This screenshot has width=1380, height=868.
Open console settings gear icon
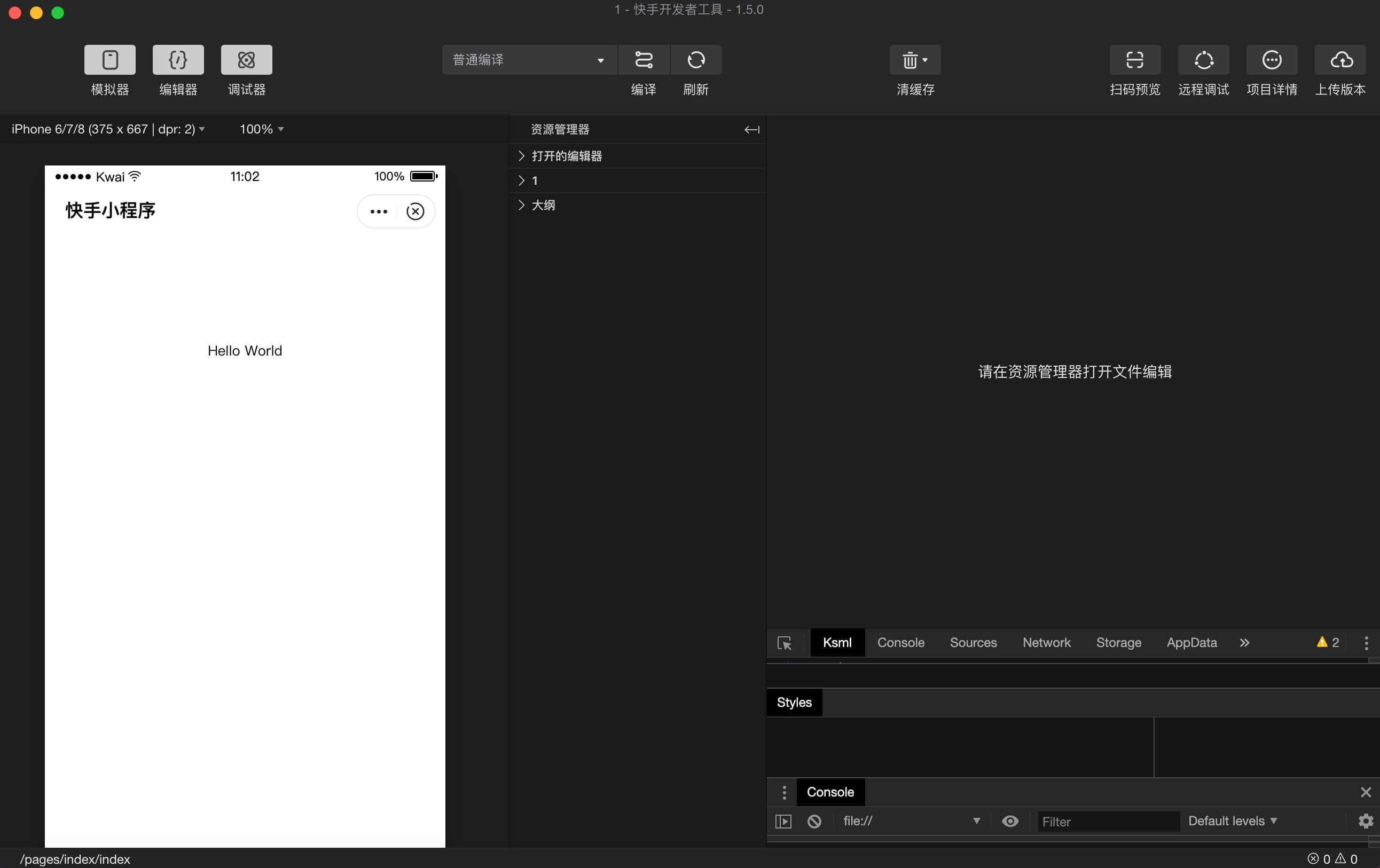1366,821
